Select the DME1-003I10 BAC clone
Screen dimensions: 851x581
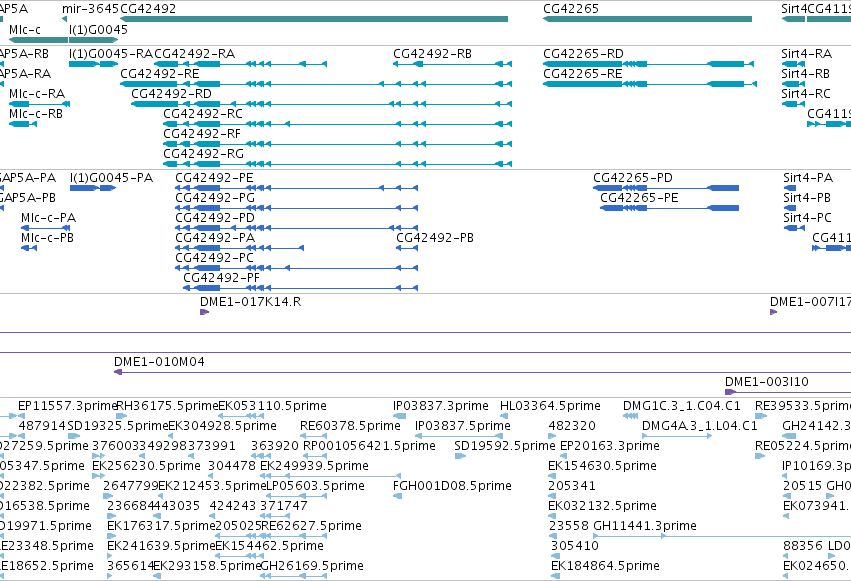[788, 392]
